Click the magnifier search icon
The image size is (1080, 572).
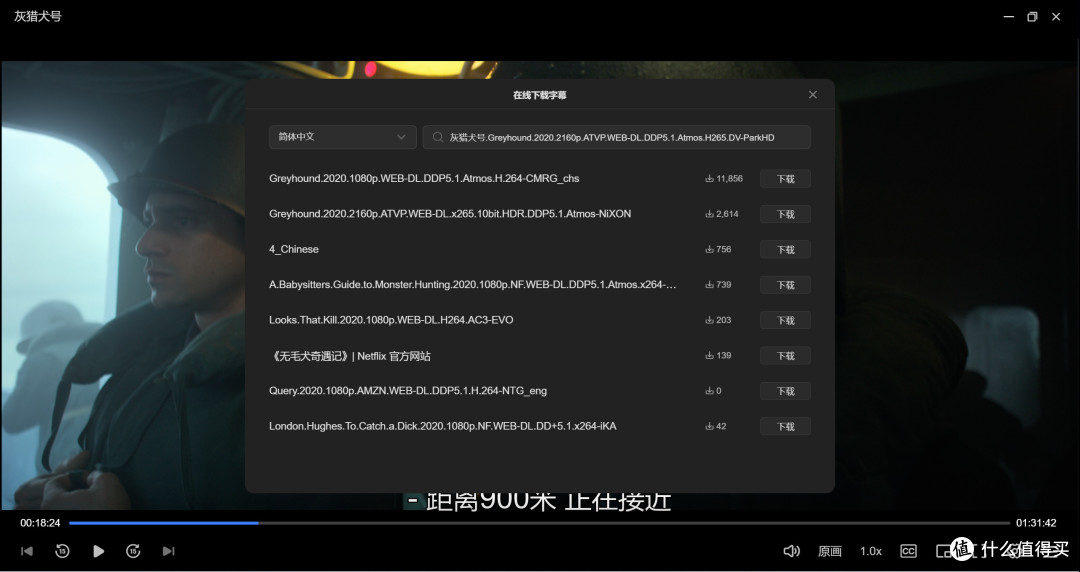tap(437, 137)
